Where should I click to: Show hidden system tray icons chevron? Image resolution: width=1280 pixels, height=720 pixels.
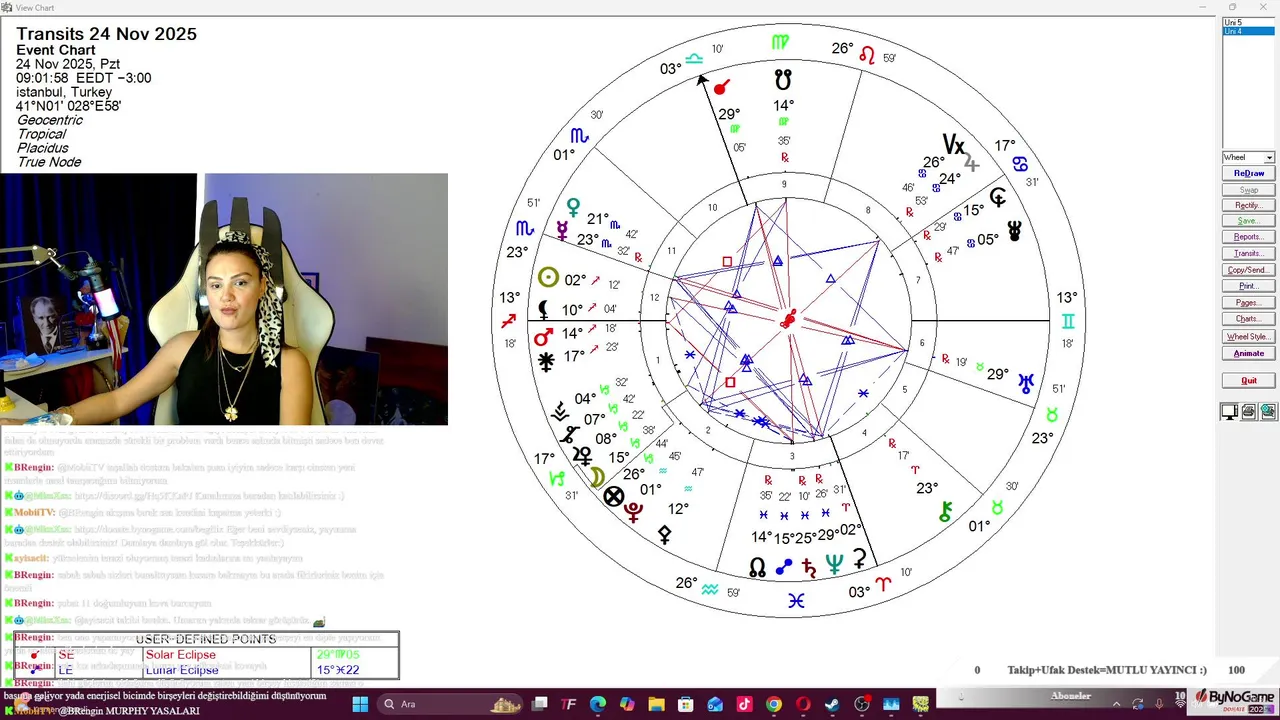1117,704
